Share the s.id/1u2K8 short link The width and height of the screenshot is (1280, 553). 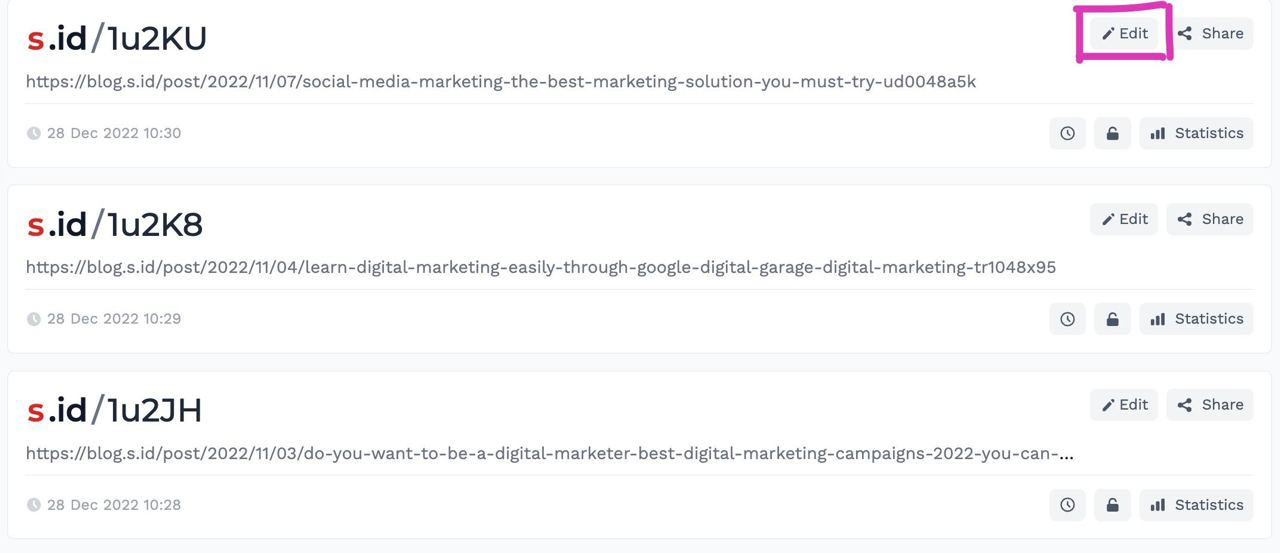tap(1210, 219)
